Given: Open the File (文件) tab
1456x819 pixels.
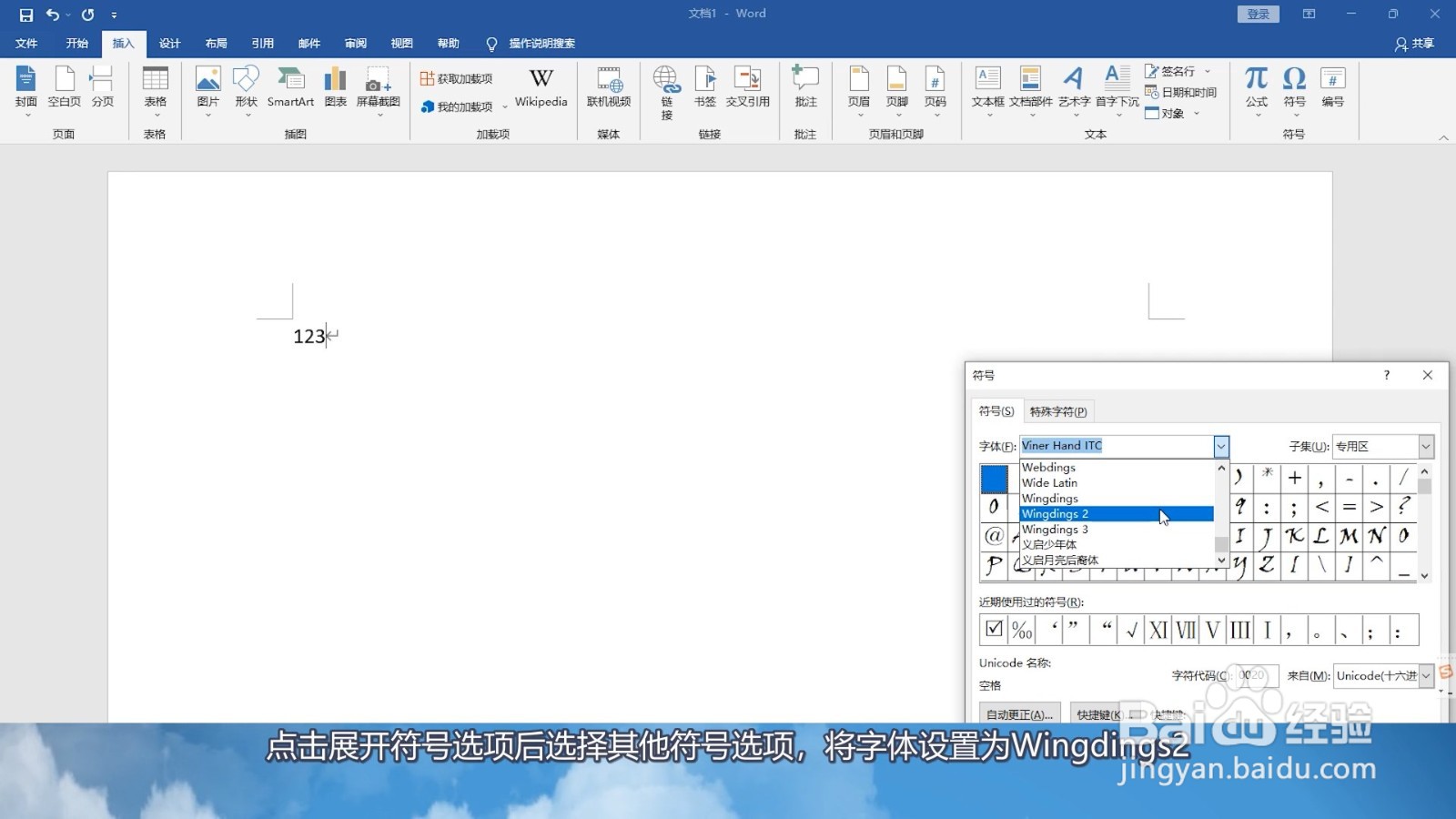Looking at the screenshot, I should (26, 43).
